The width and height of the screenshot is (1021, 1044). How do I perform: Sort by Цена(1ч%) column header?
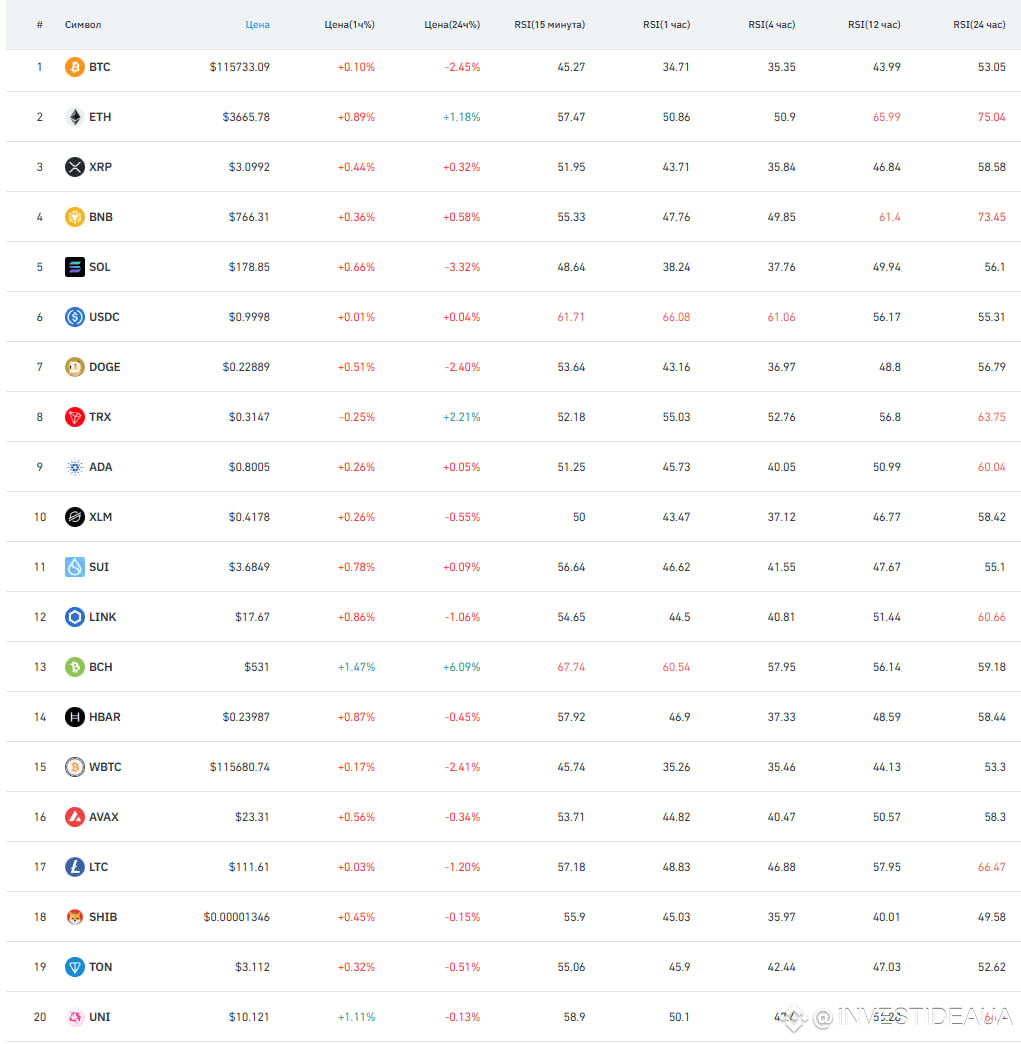[350, 25]
